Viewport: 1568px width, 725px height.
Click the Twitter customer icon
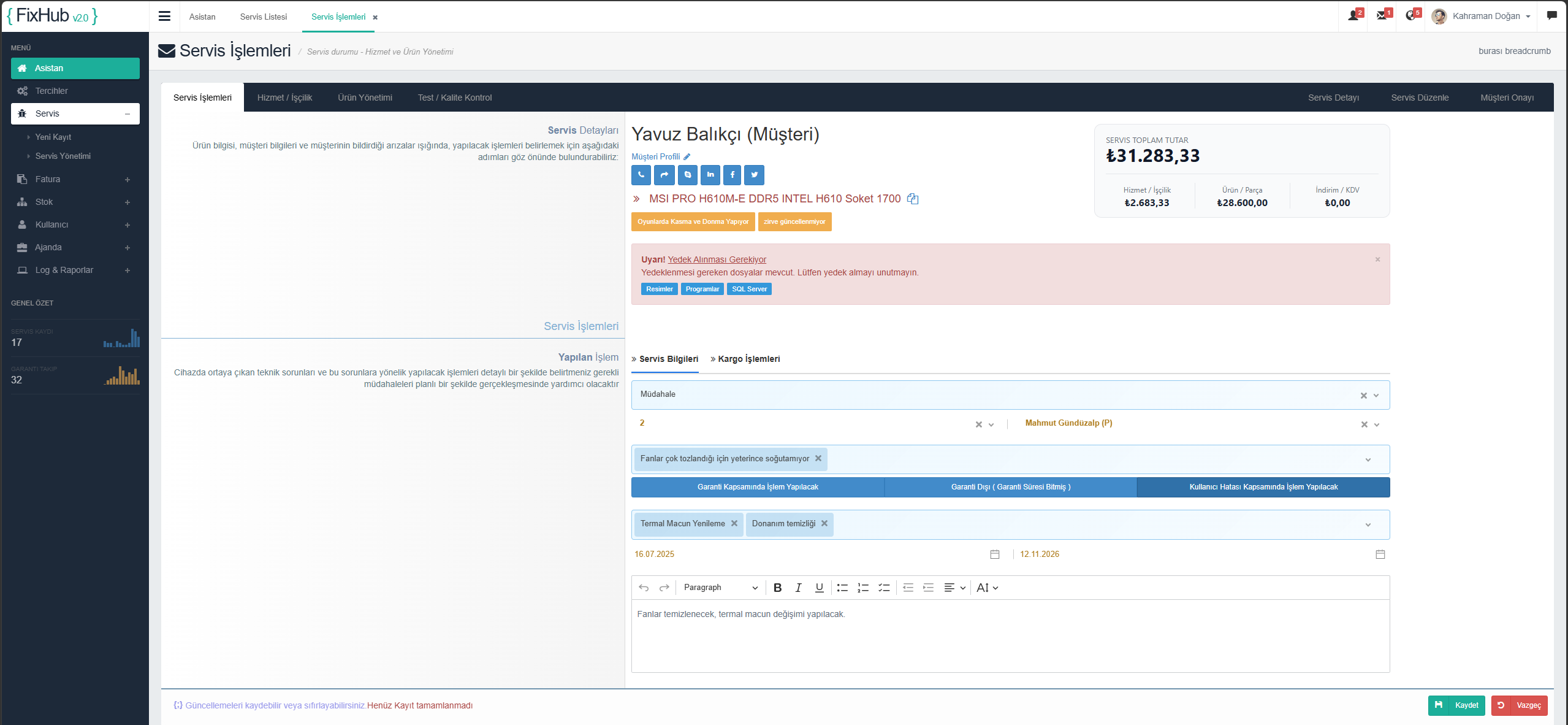pyautogui.click(x=754, y=175)
